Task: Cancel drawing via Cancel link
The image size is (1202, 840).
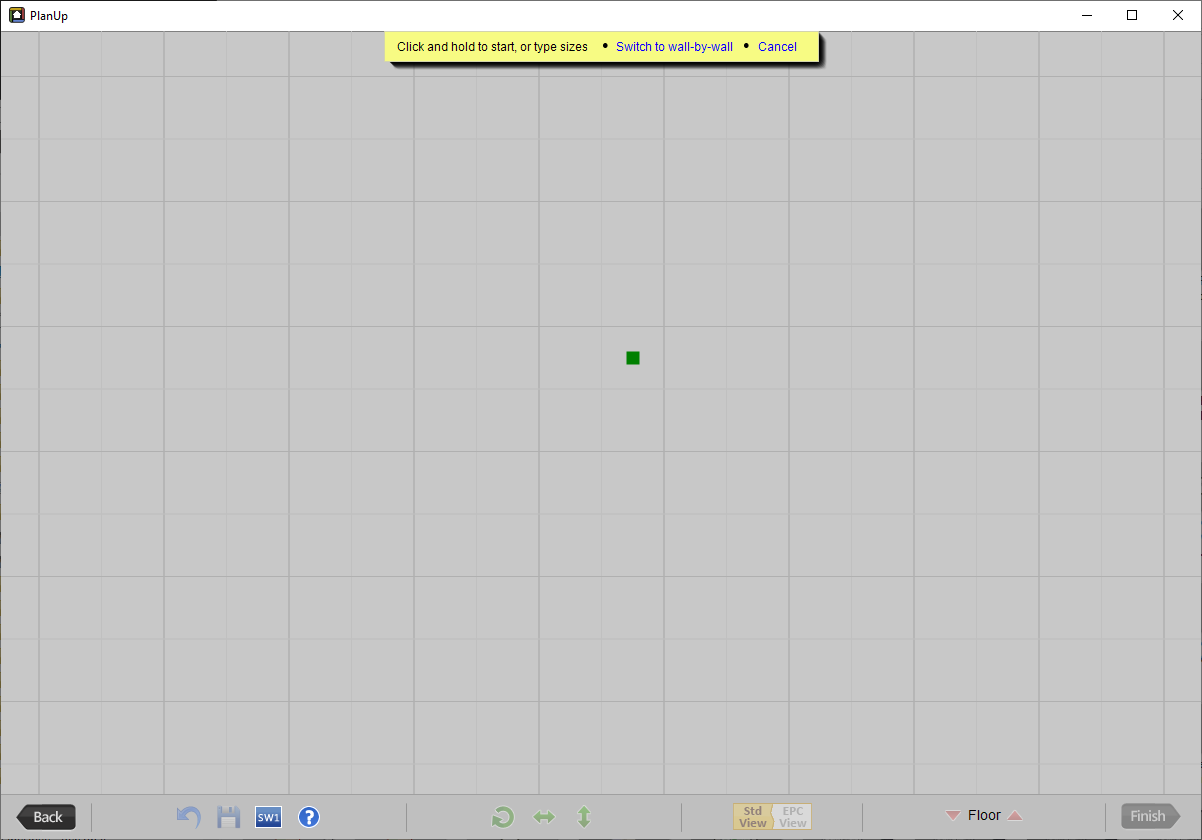Action: (x=777, y=47)
